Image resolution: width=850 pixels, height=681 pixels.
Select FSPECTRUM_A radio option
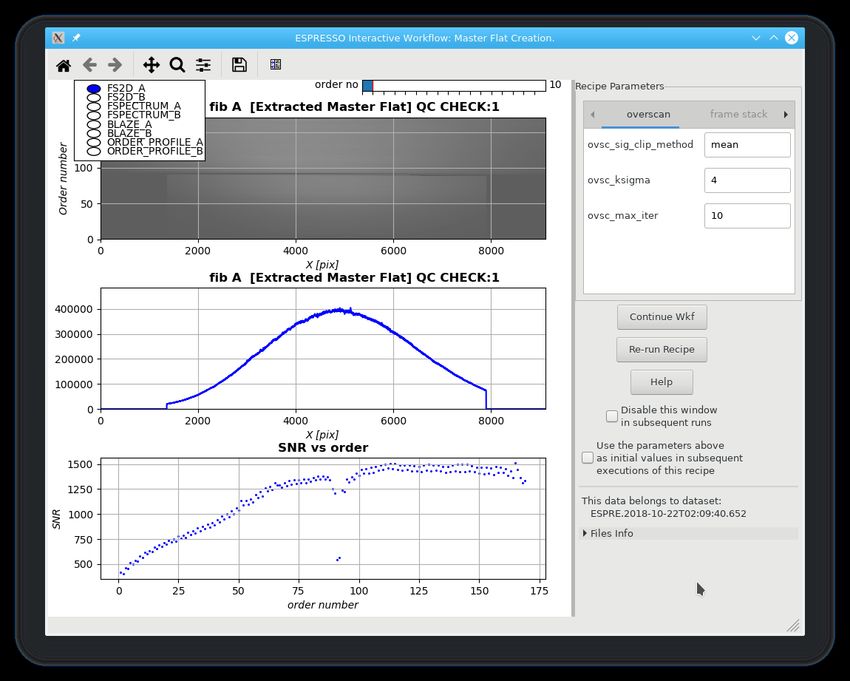coord(94,106)
